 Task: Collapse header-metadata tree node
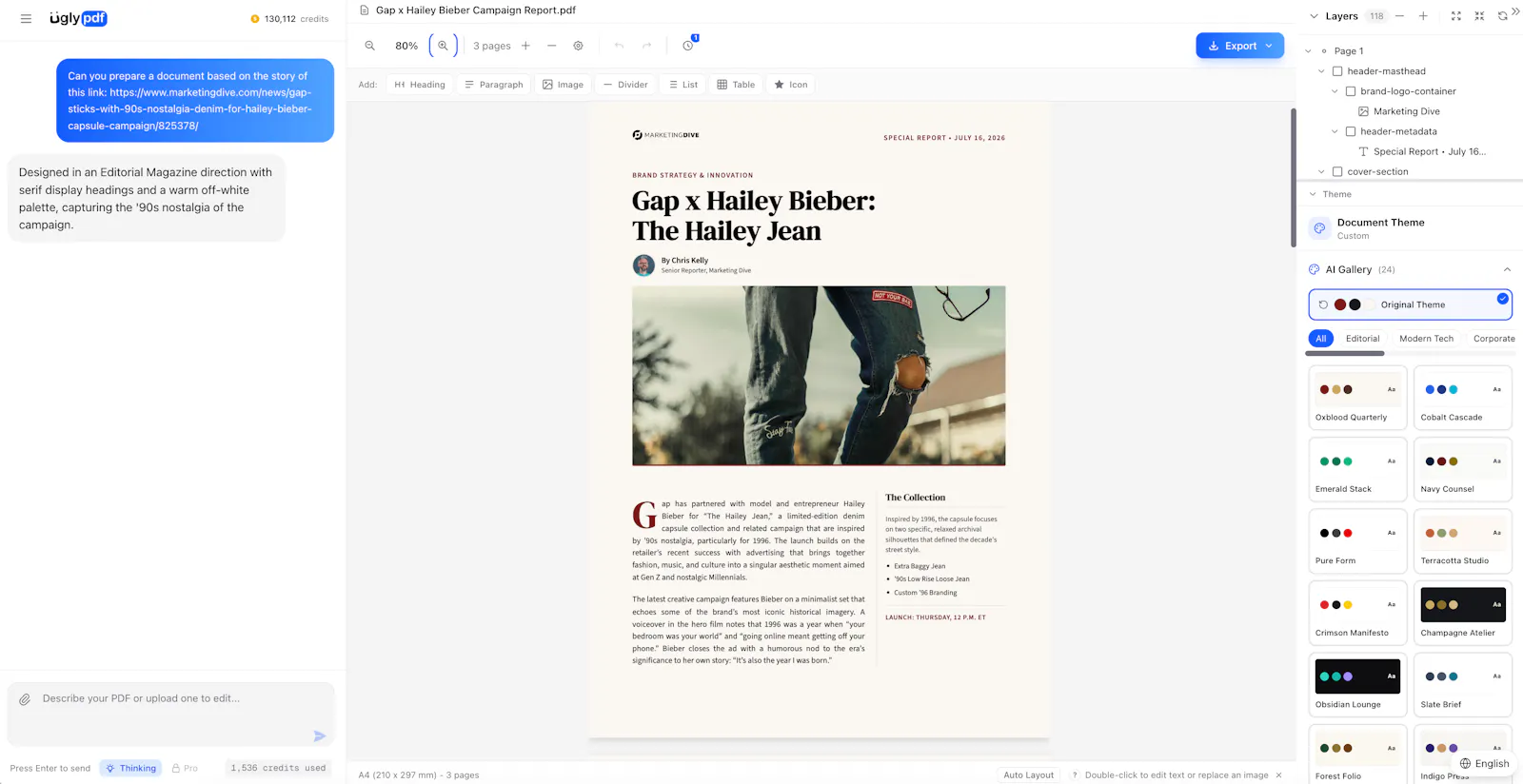coord(1335,131)
